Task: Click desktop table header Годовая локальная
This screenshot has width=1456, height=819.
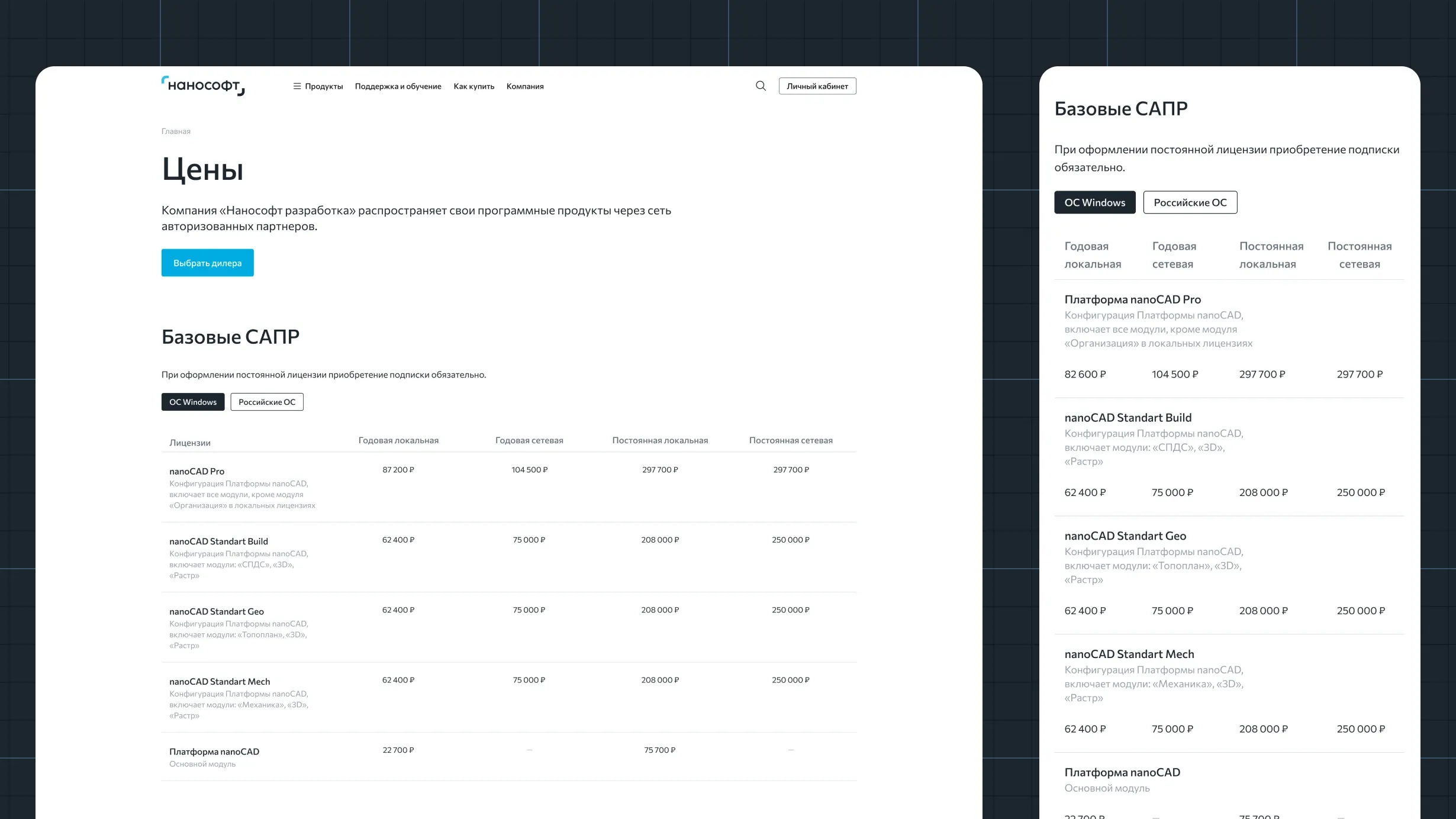Action: pyautogui.click(x=398, y=440)
